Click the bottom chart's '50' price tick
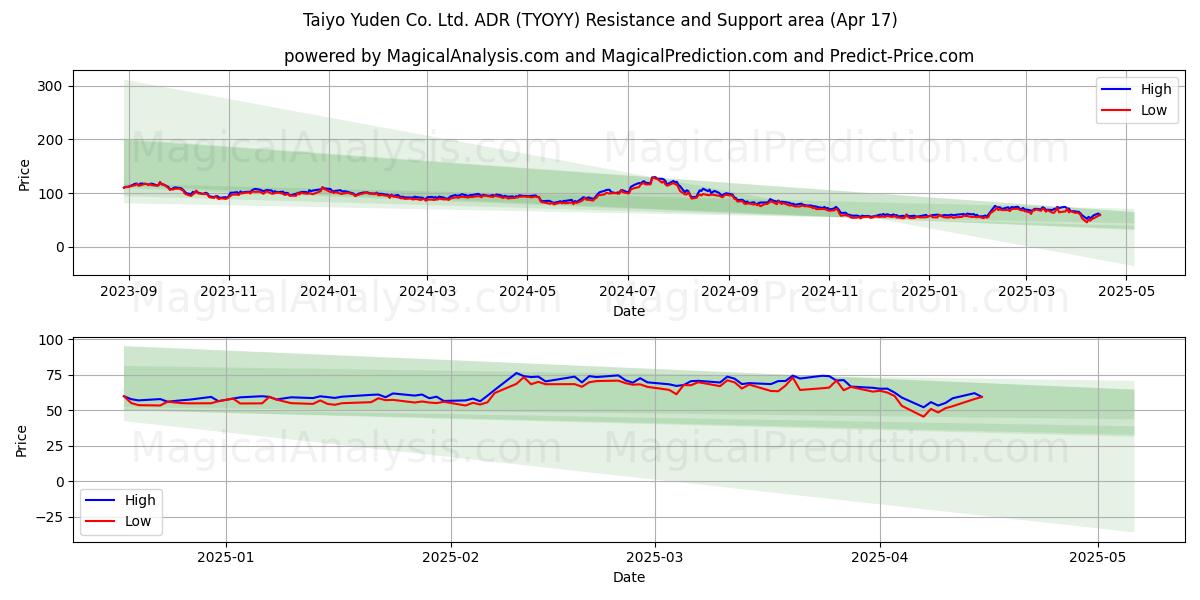Viewport: 1200px width, 600px height. (x=56, y=411)
